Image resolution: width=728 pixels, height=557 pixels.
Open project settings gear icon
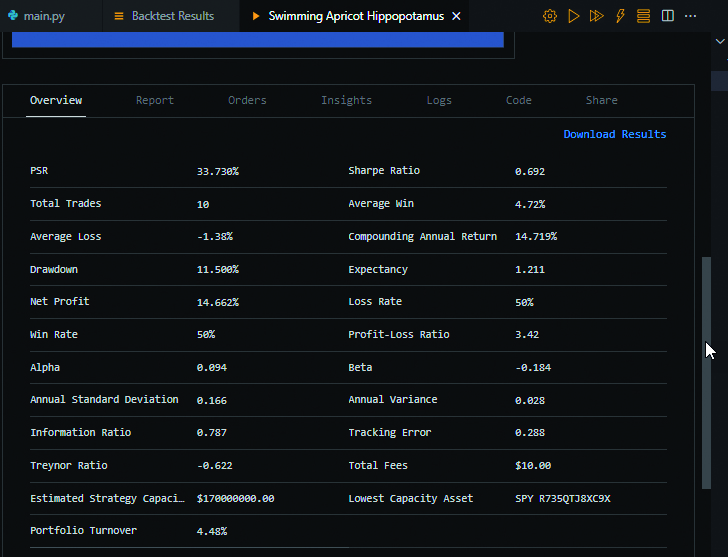[550, 16]
